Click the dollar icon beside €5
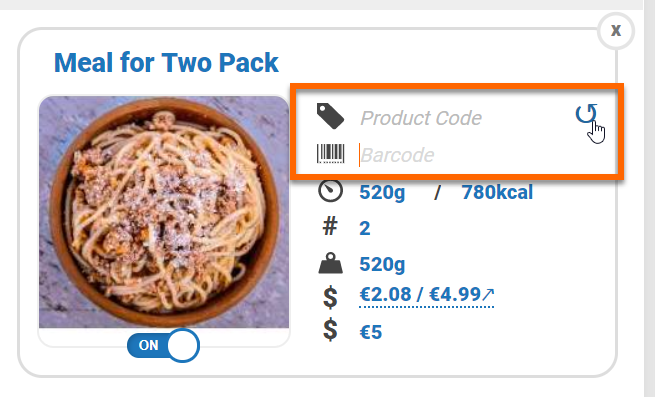 pyautogui.click(x=330, y=330)
